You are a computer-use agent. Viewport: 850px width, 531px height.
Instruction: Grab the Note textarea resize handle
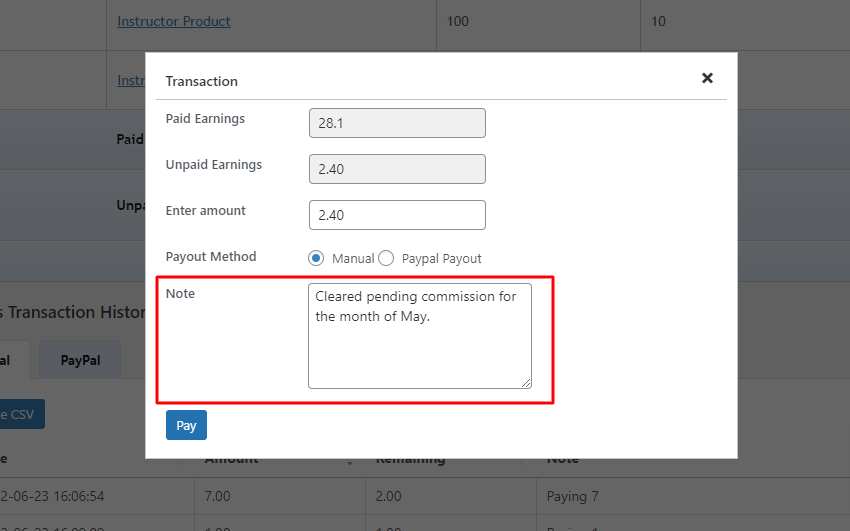click(x=526, y=382)
